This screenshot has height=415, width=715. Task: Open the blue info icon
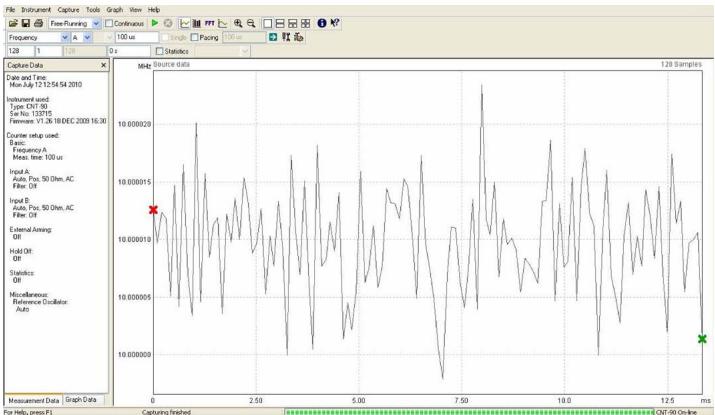click(x=321, y=23)
